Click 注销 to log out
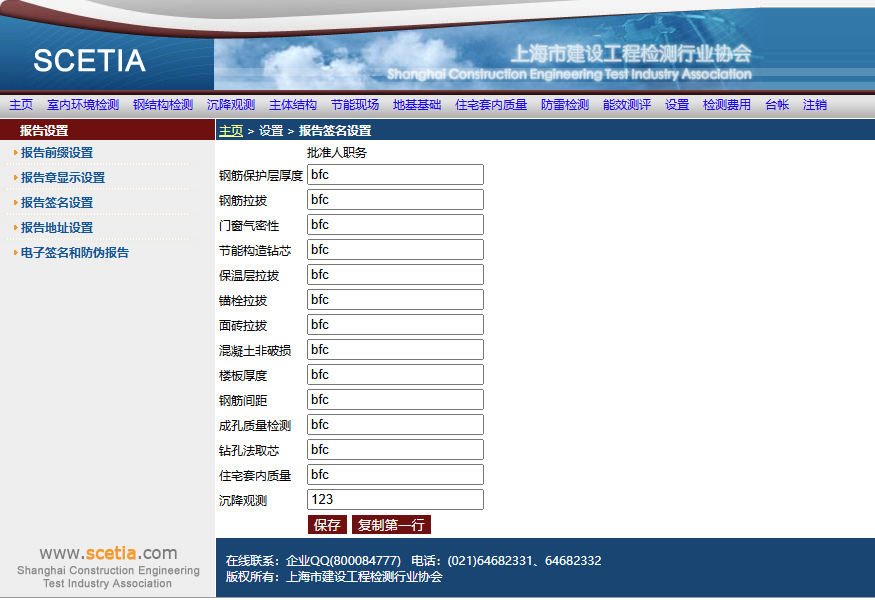 pyautogui.click(x=815, y=105)
